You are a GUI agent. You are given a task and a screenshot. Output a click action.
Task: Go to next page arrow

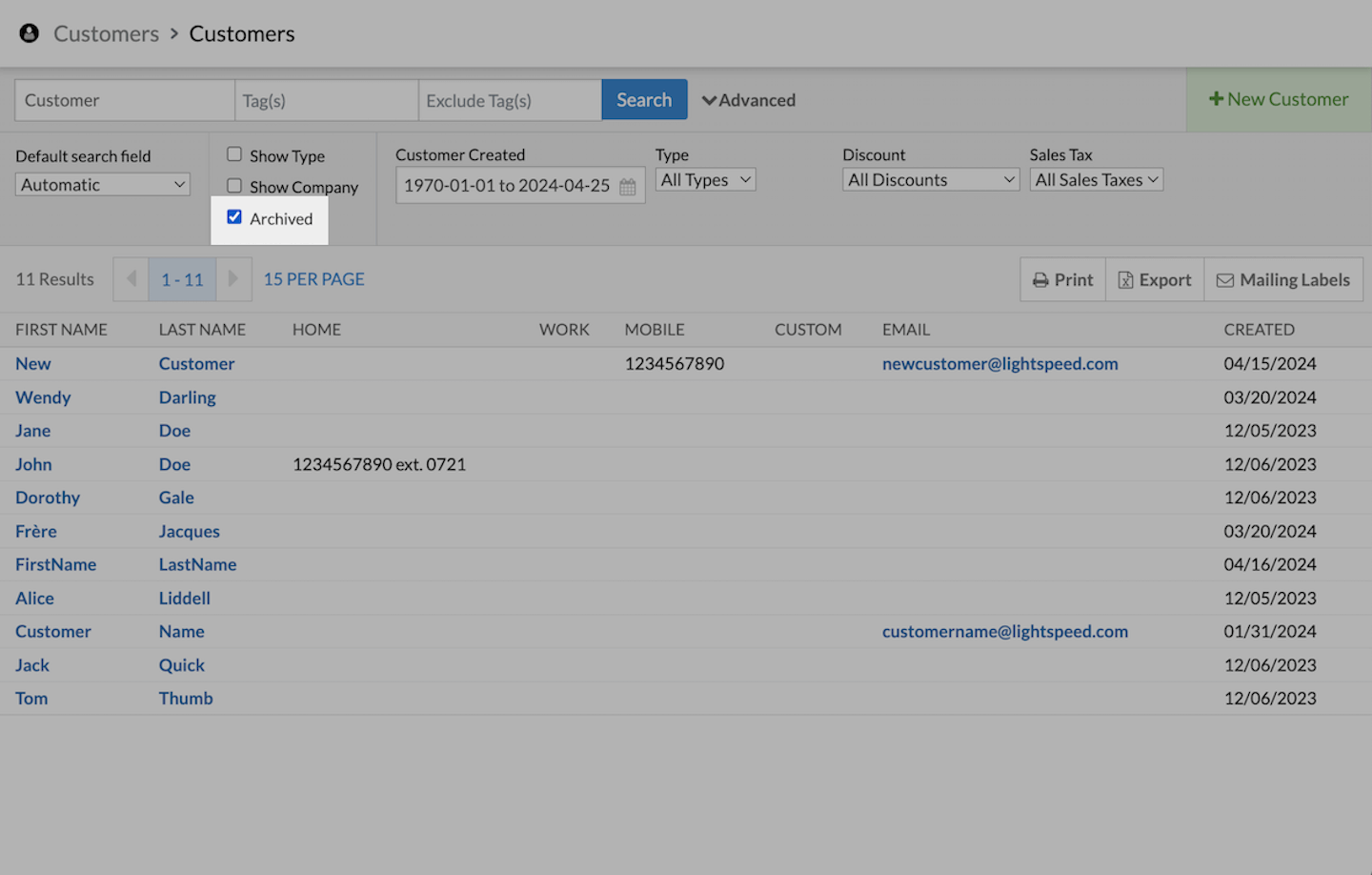pyautogui.click(x=233, y=279)
